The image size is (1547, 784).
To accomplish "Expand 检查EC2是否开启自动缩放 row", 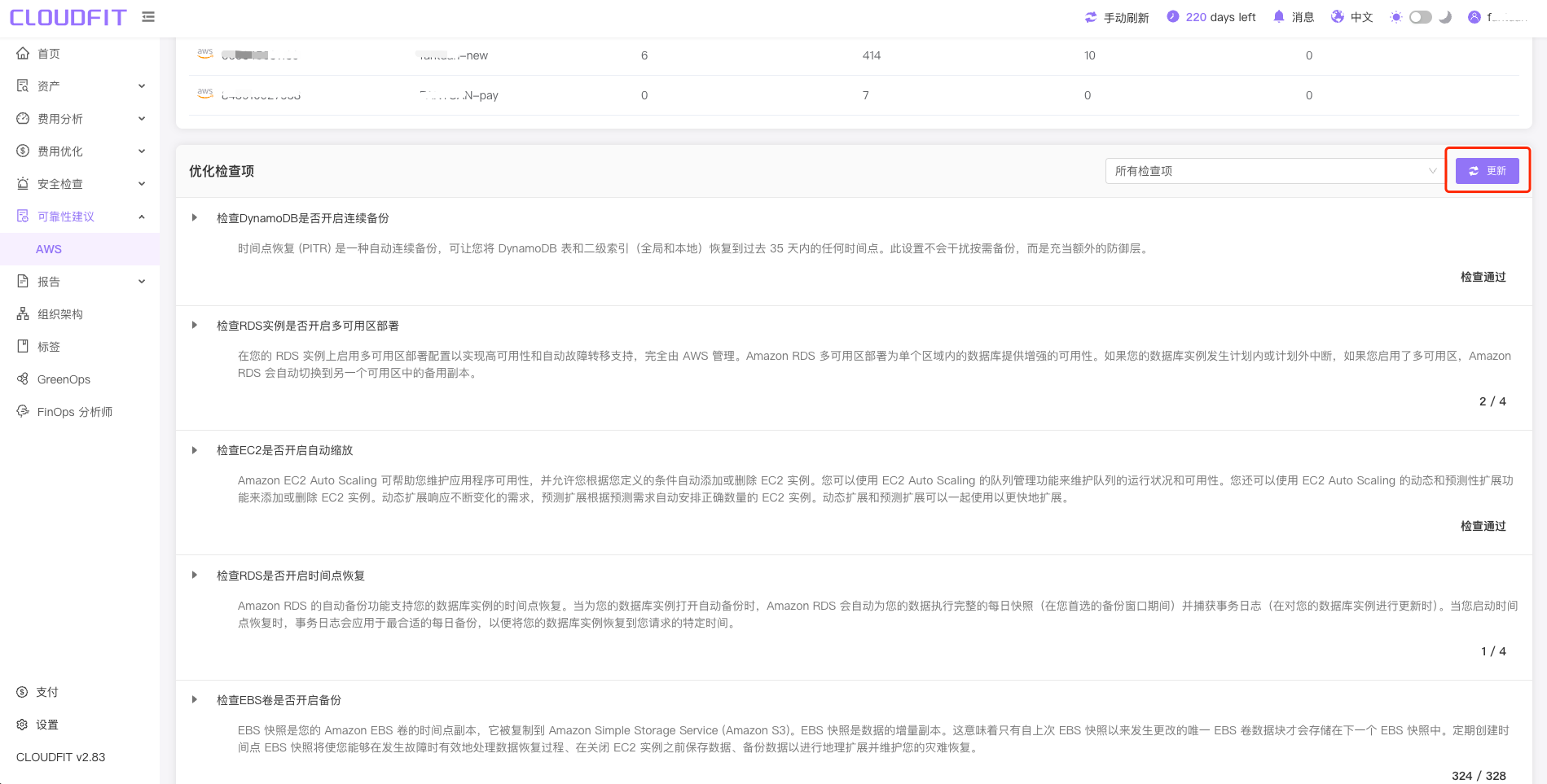I will (x=194, y=450).
